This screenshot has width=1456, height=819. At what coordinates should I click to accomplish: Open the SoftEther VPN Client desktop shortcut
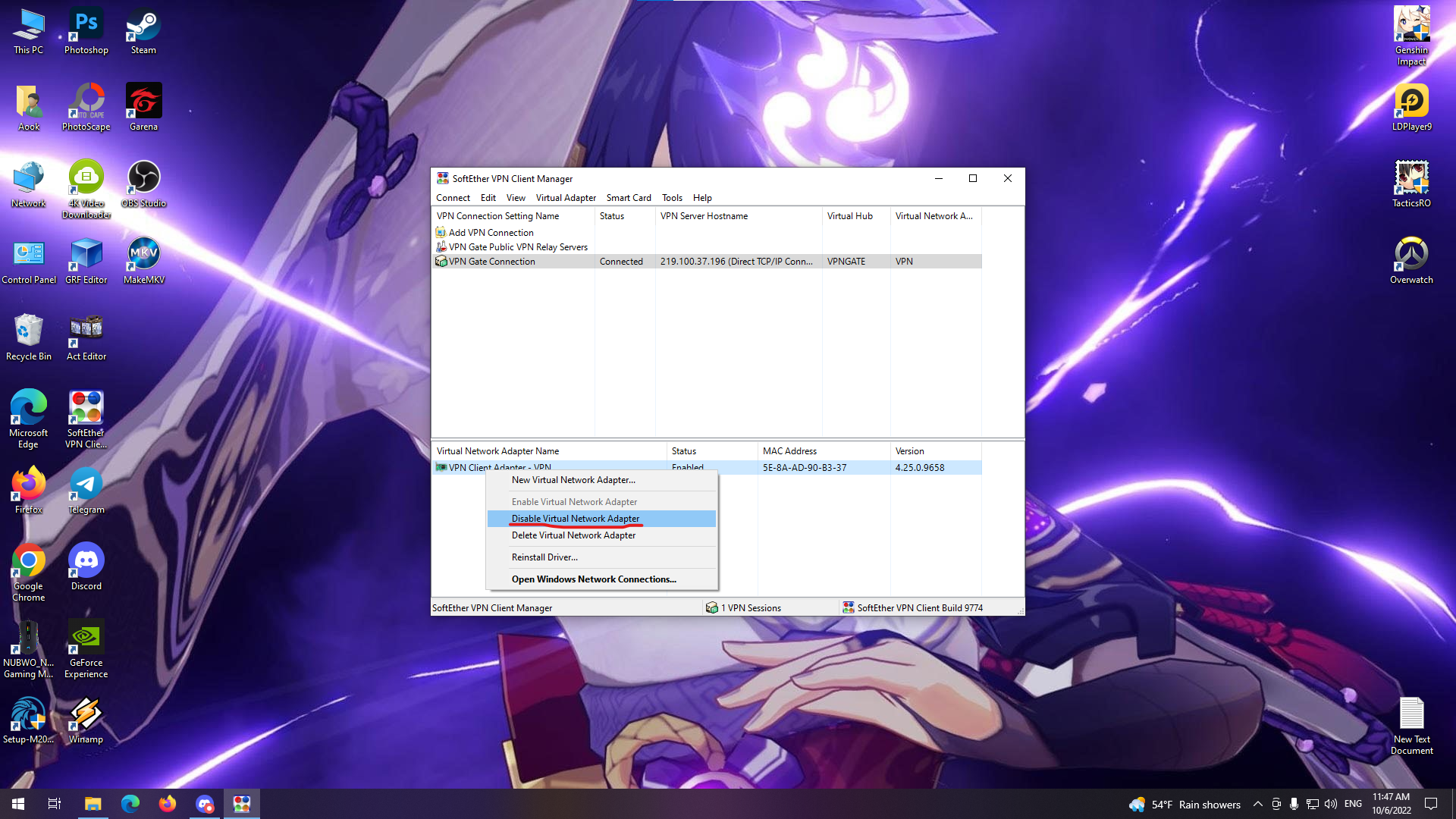(x=86, y=419)
